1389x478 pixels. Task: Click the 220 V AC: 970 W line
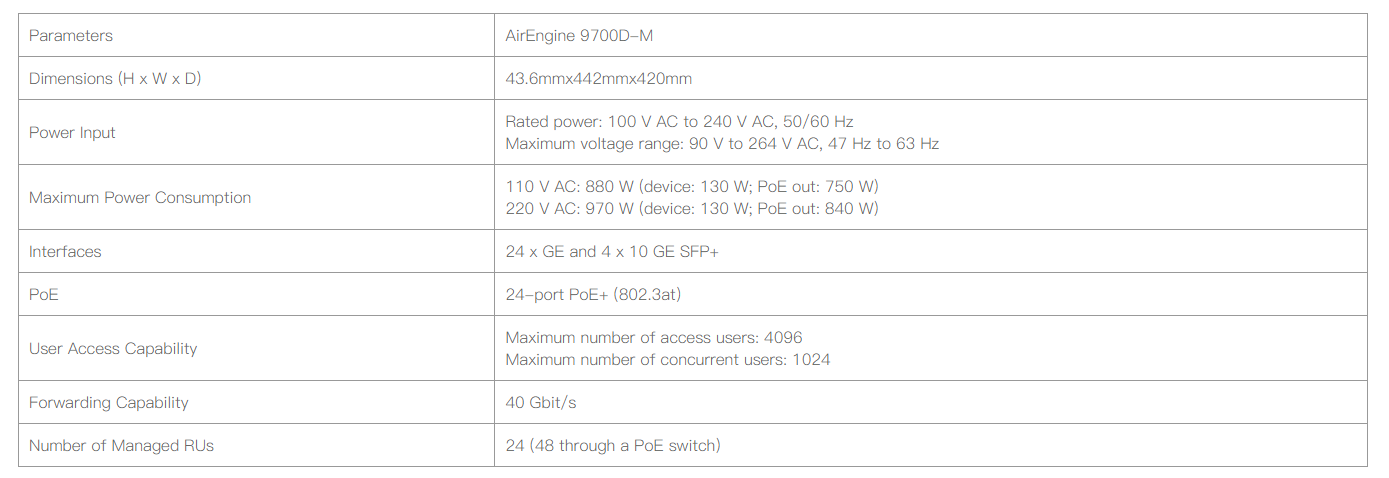pyautogui.click(x=692, y=209)
